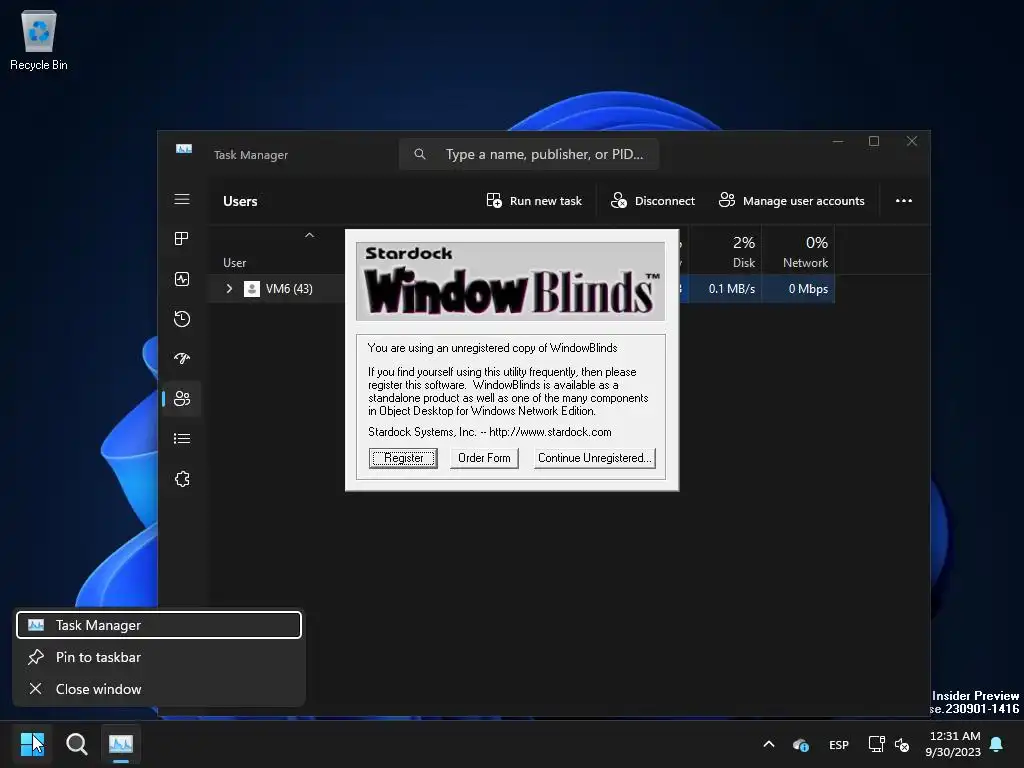Go to the Processes page in the sidebar
1024x768 pixels.
tap(182, 239)
